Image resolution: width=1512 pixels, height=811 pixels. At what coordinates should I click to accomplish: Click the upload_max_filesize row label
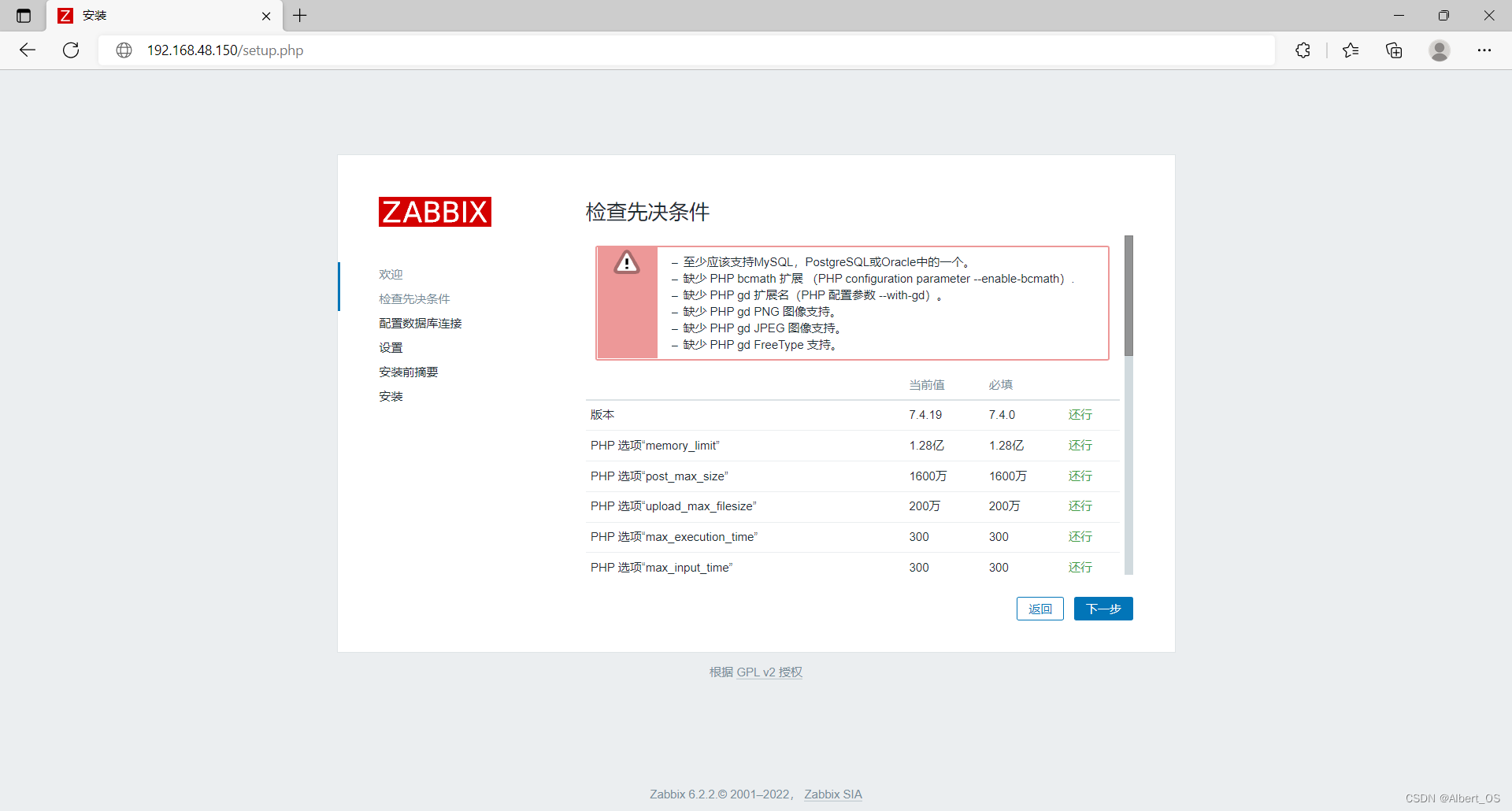pyautogui.click(x=673, y=505)
